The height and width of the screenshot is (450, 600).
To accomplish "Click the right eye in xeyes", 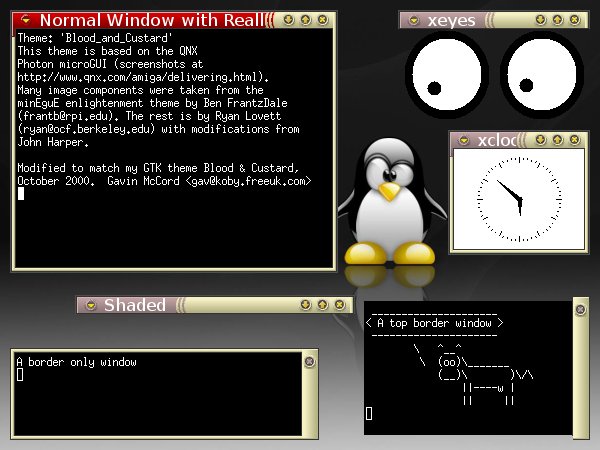I will pos(542,75).
